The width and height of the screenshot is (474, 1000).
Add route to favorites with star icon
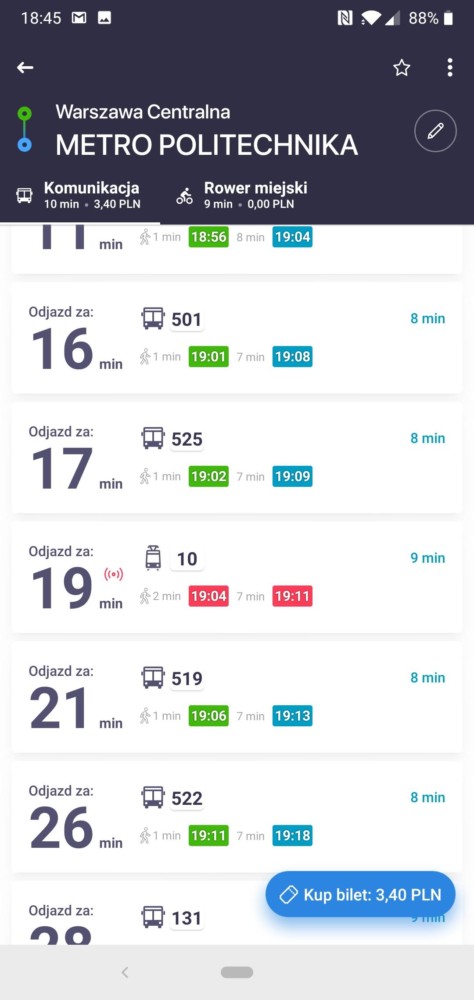click(401, 68)
